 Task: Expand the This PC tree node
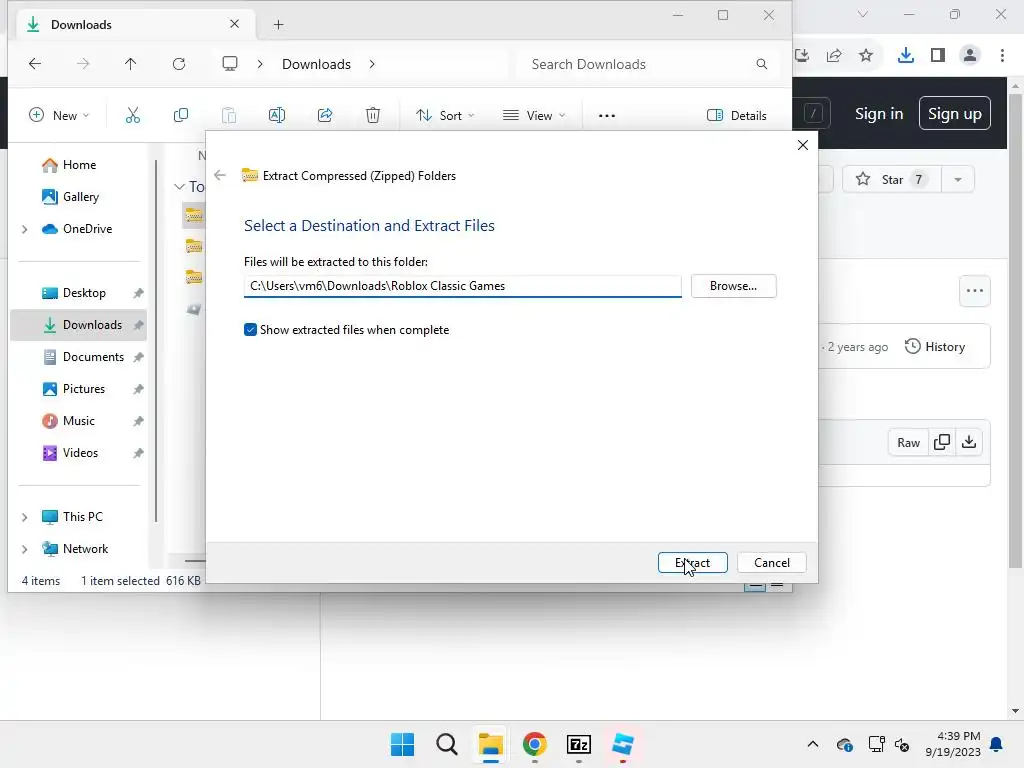pyautogui.click(x=25, y=517)
